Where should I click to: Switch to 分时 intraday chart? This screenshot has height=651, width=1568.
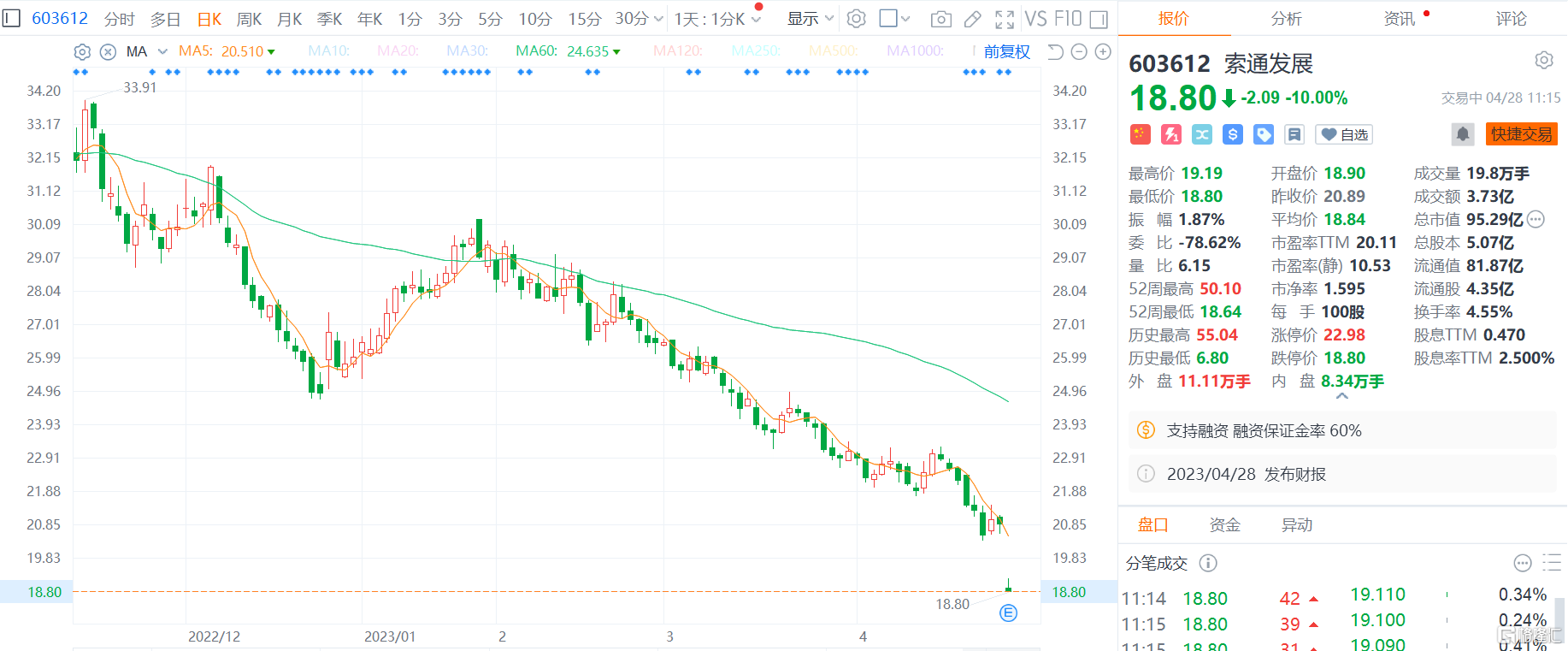point(120,19)
